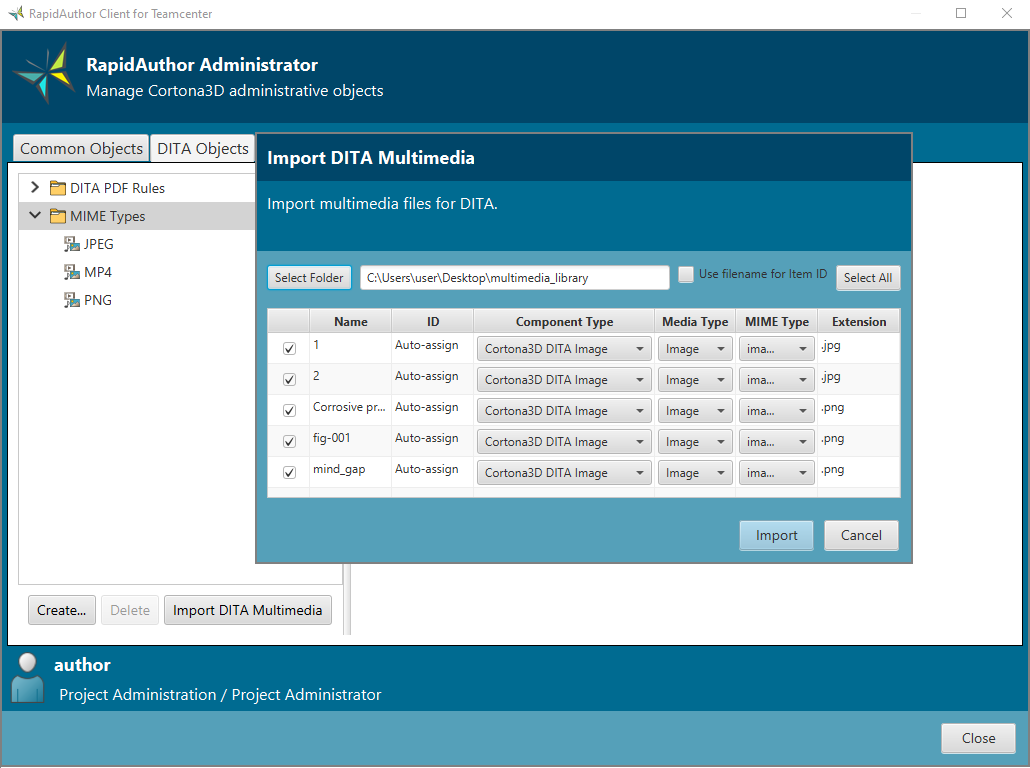Switch to the DITA Objects tab
This screenshot has height=768, width=1030.
[202, 148]
